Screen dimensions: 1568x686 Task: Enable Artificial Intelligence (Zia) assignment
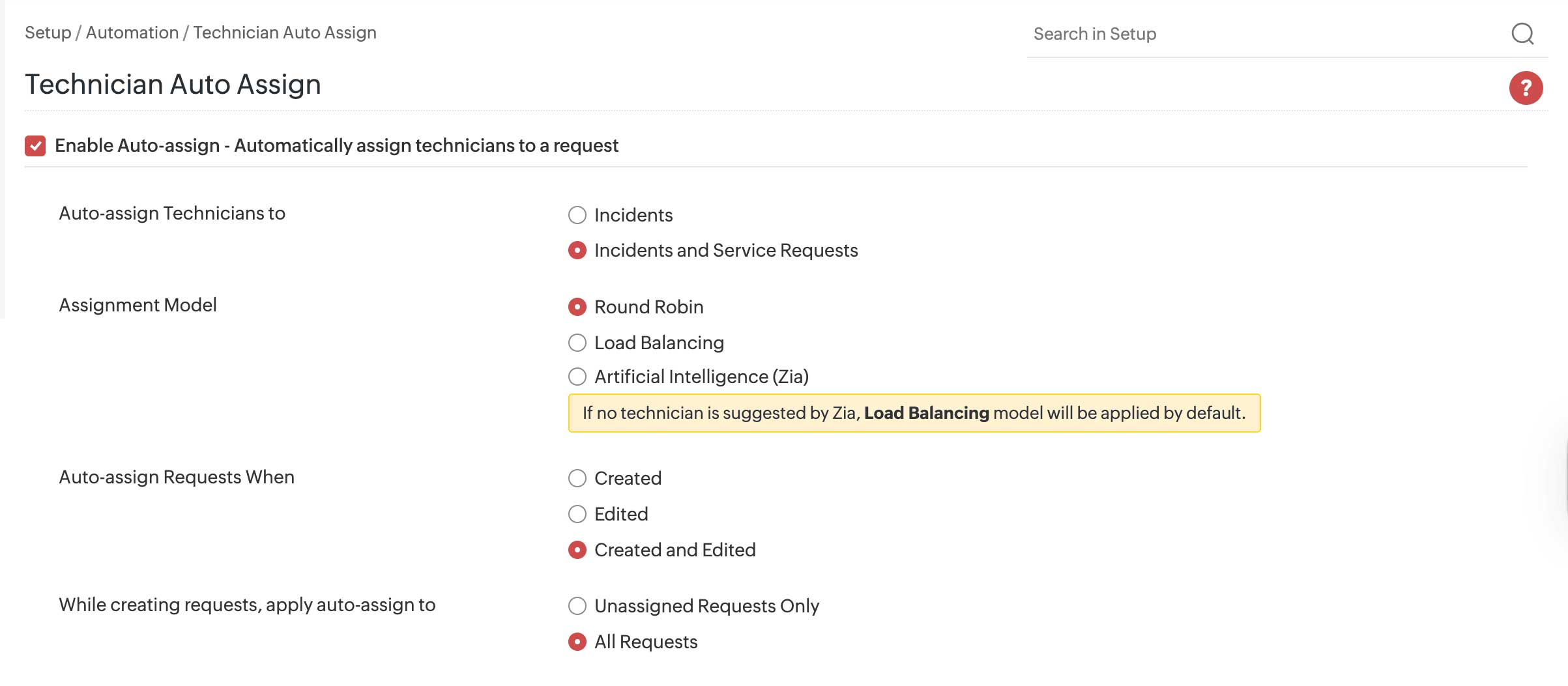coord(577,376)
